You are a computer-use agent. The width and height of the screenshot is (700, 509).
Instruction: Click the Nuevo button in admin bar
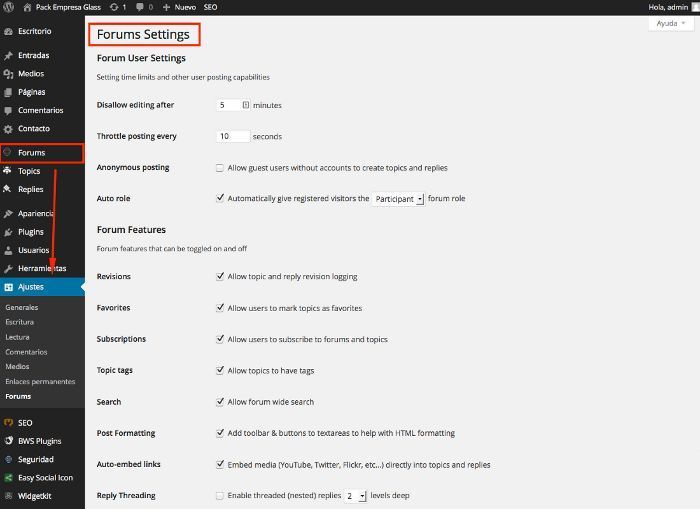click(179, 7)
